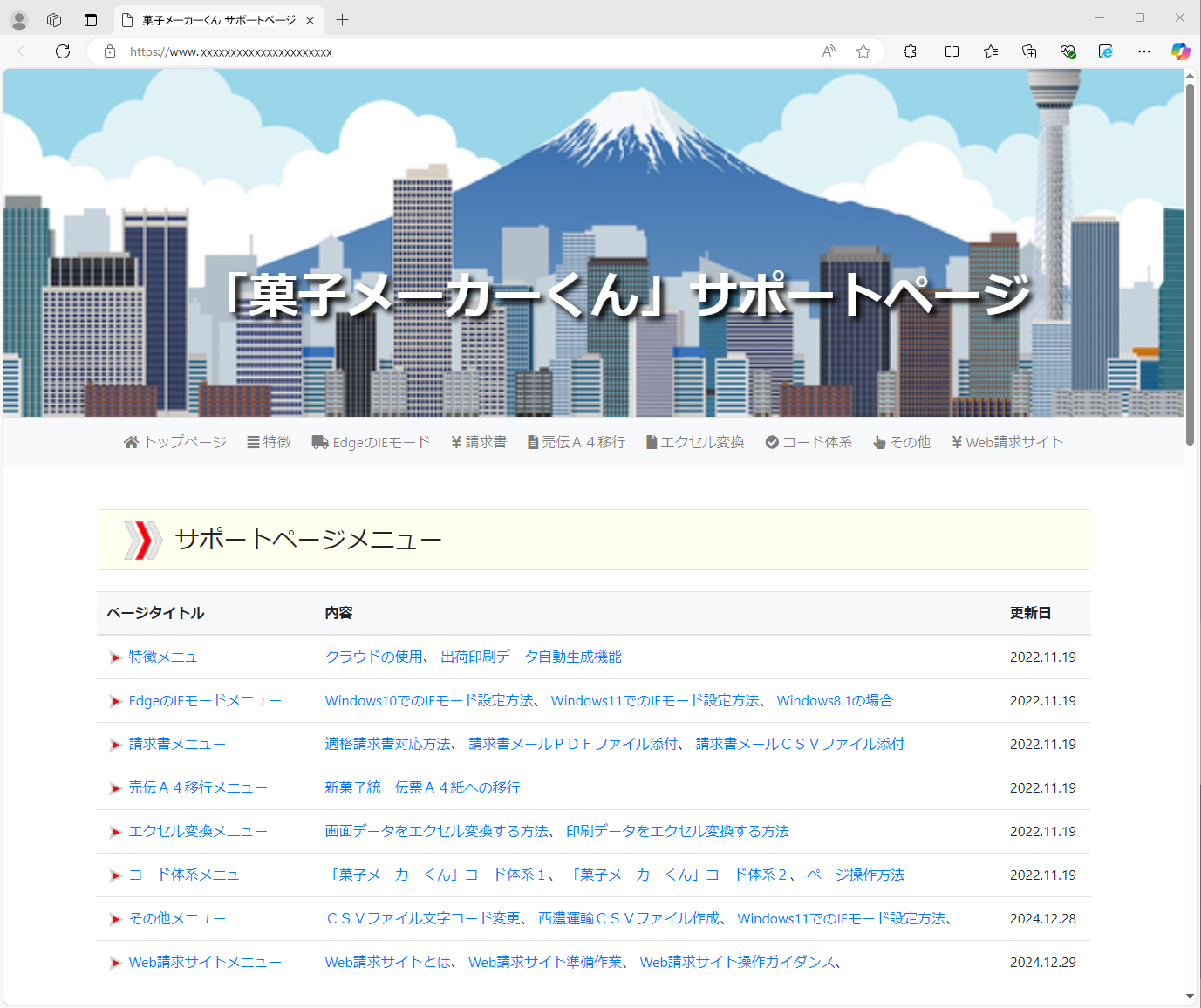
Task: Open the エクセル変換メニュー link
Action: coord(198,831)
